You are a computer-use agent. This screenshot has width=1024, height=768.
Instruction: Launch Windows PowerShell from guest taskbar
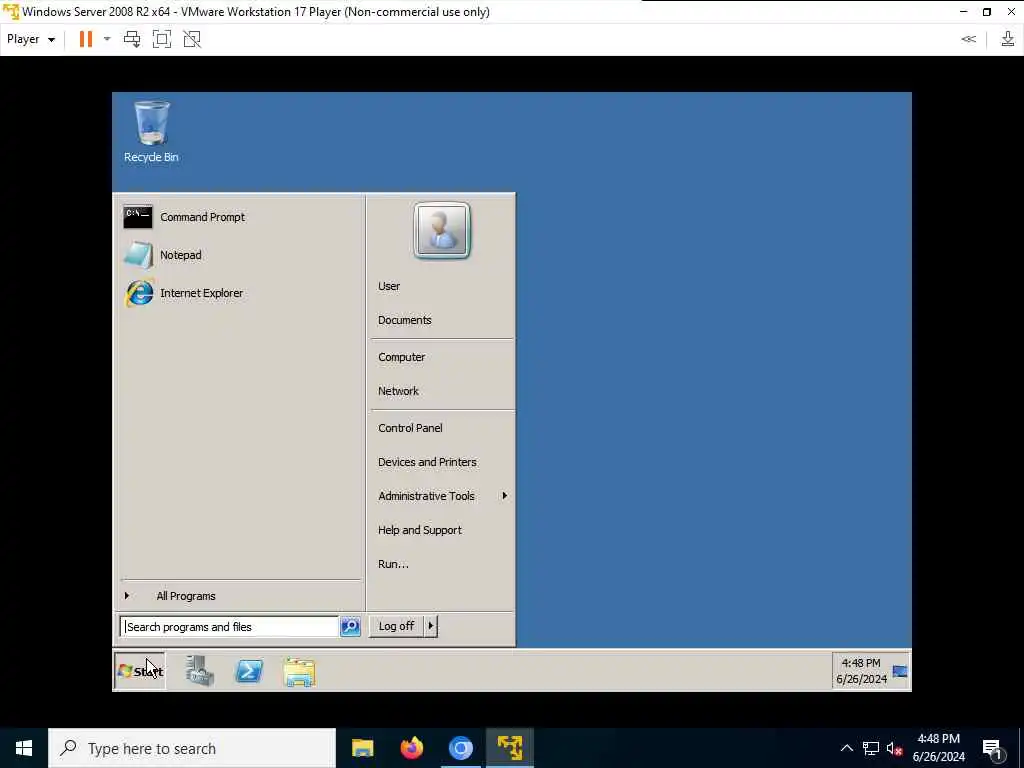(249, 671)
